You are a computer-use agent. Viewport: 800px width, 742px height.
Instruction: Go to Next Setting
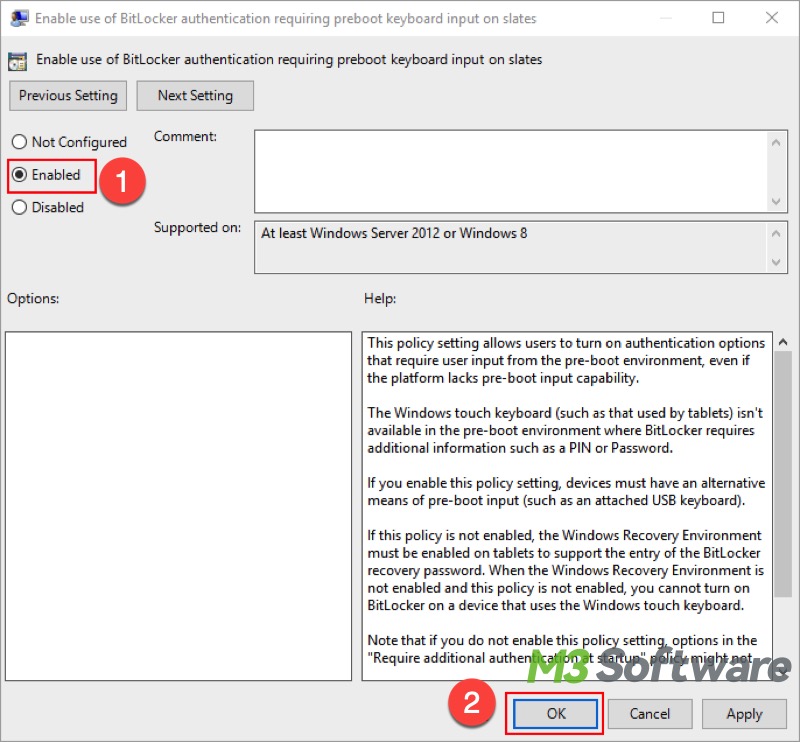click(x=195, y=95)
